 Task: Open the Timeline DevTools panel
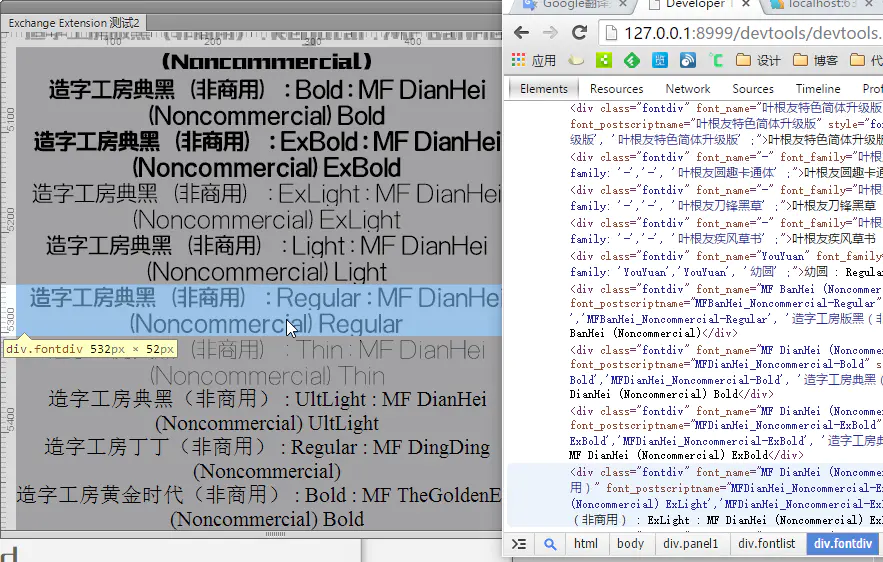(818, 88)
